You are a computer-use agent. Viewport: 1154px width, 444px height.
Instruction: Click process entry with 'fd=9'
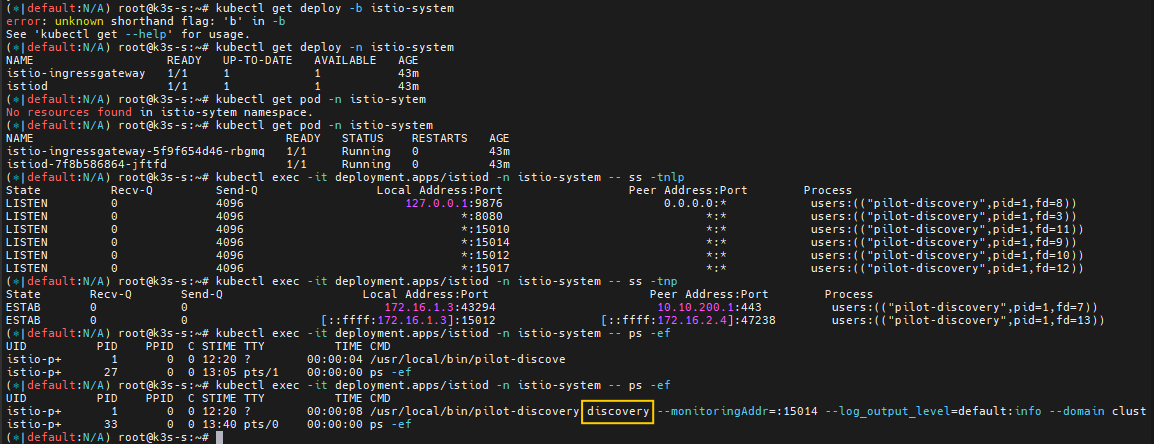(x=944, y=242)
